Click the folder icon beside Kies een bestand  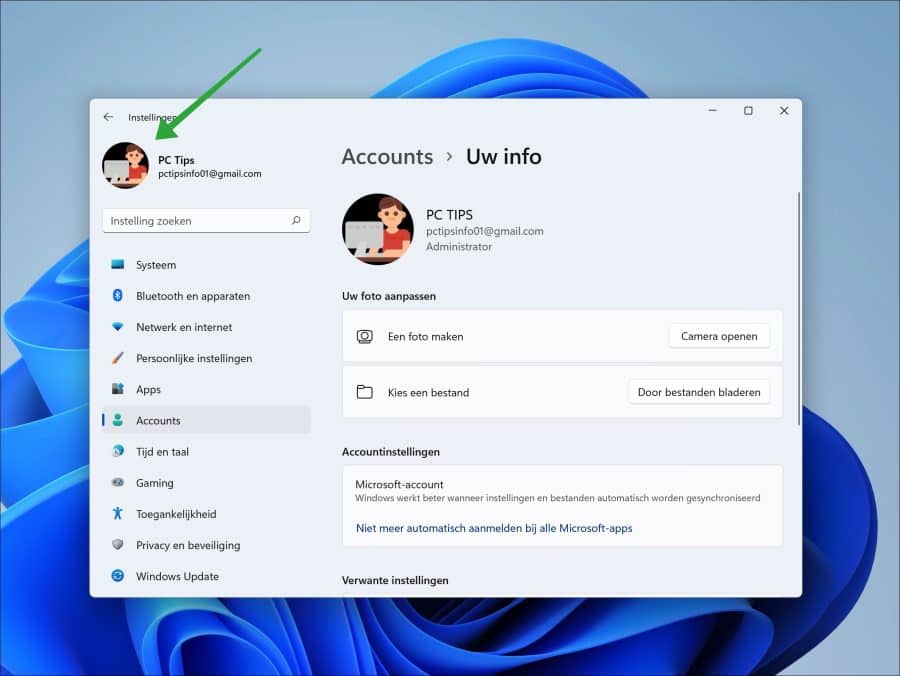coord(364,393)
